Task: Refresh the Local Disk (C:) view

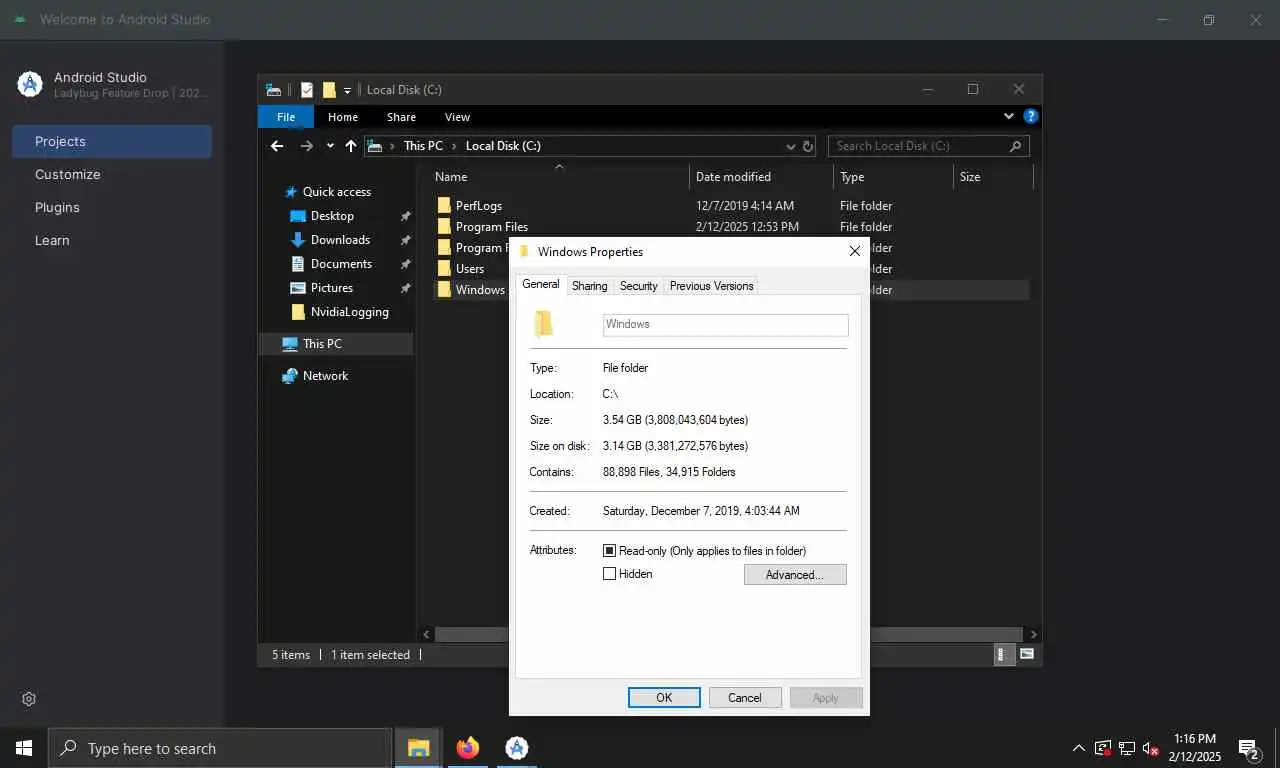Action: pos(808,146)
